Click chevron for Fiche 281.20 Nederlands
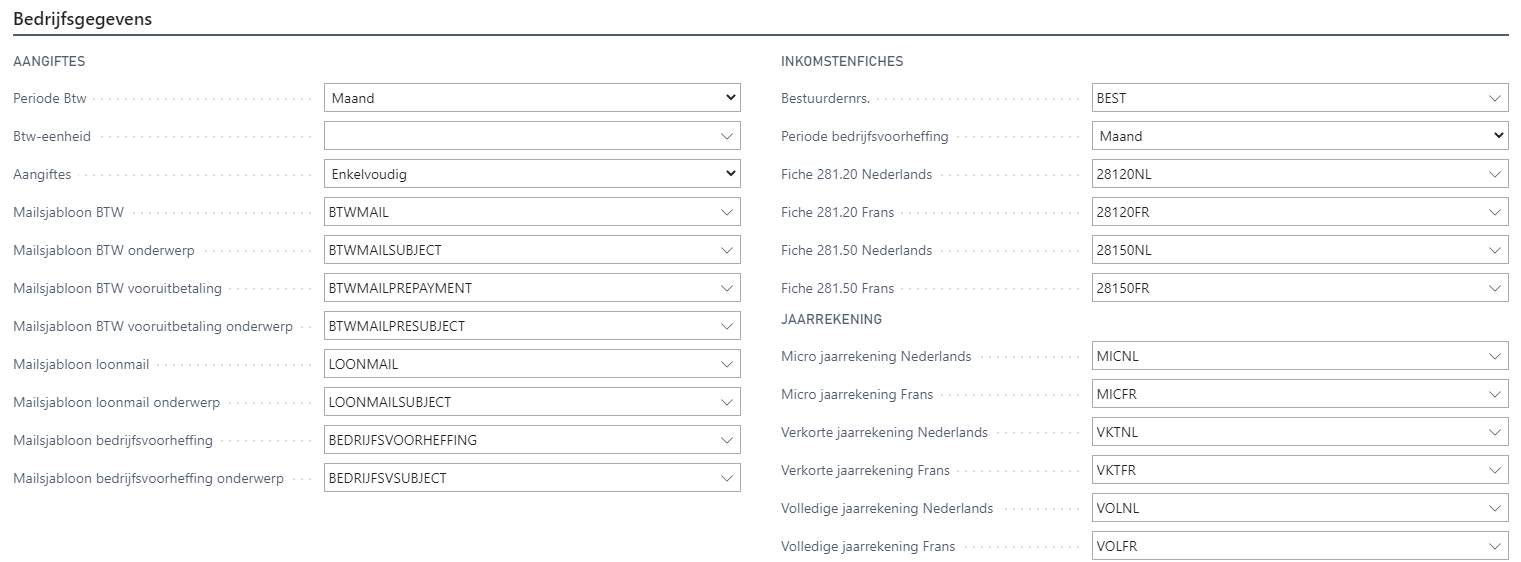This screenshot has height=562, width=1521. (x=1495, y=174)
